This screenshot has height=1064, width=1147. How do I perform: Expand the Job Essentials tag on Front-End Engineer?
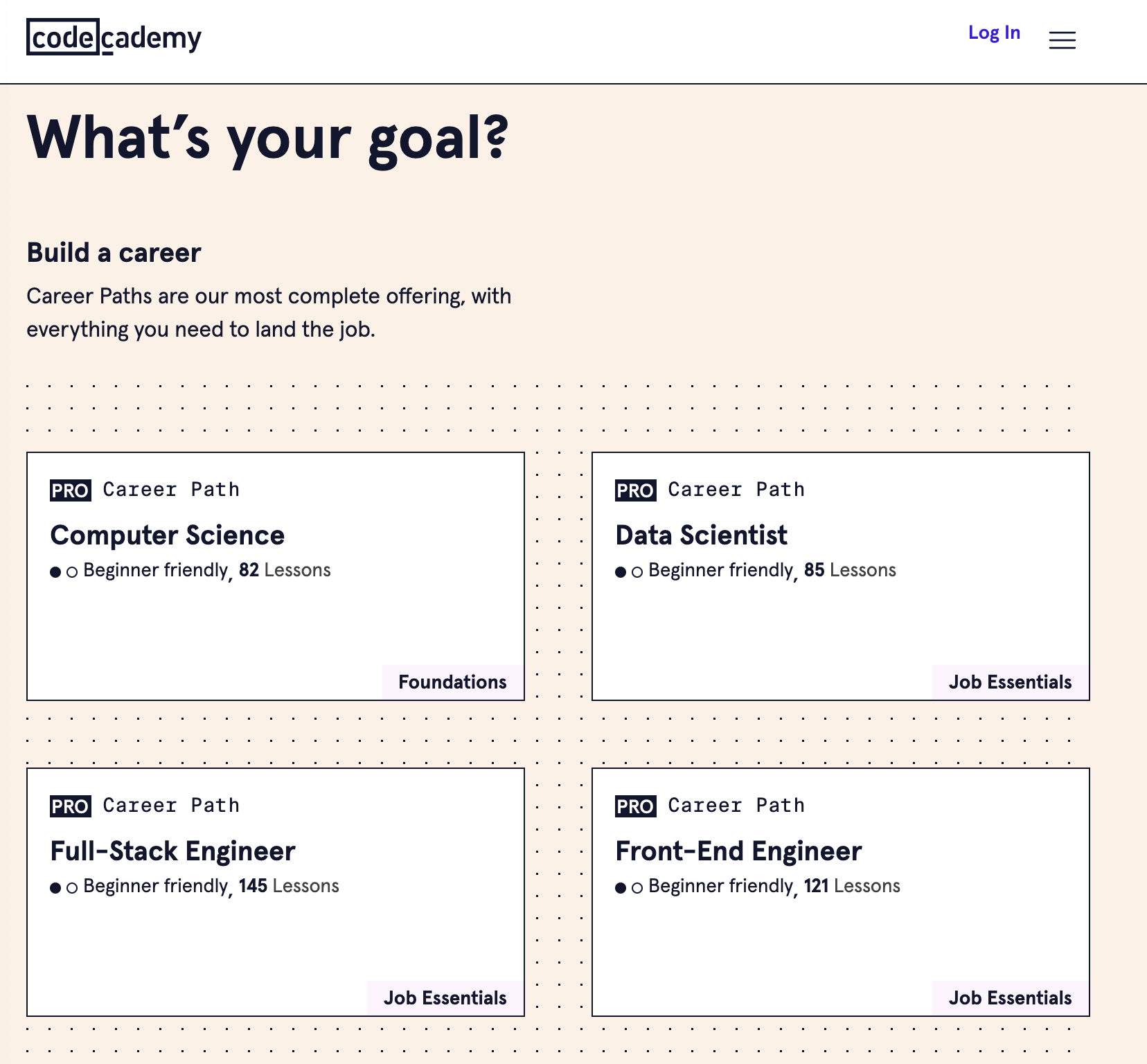pos(1010,997)
